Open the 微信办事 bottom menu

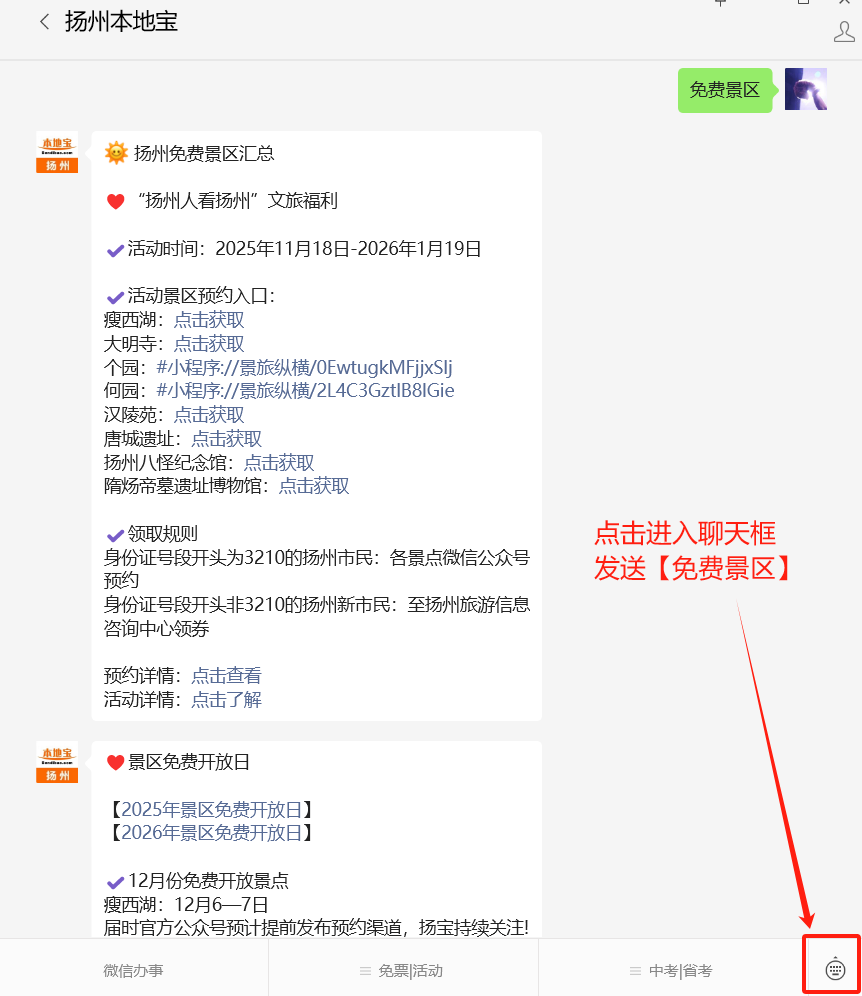coord(135,968)
